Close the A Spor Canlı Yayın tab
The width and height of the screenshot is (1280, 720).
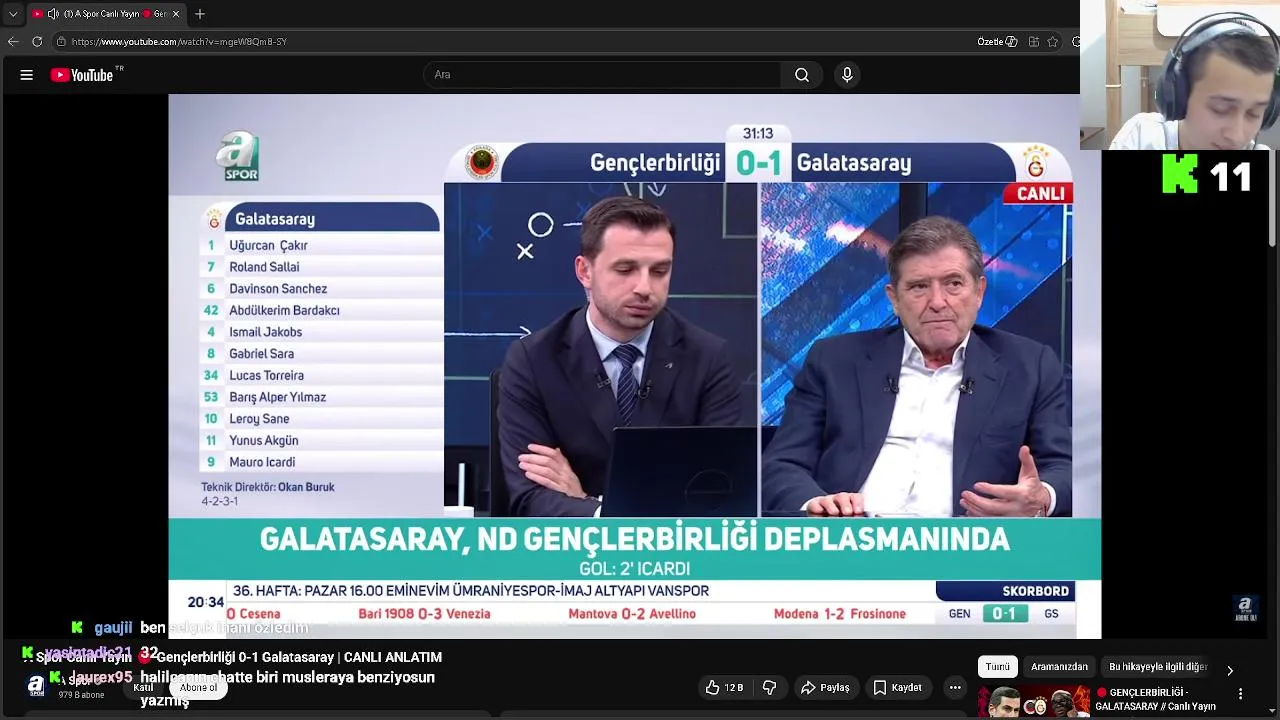pyautogui.click(x=176, y=14)
